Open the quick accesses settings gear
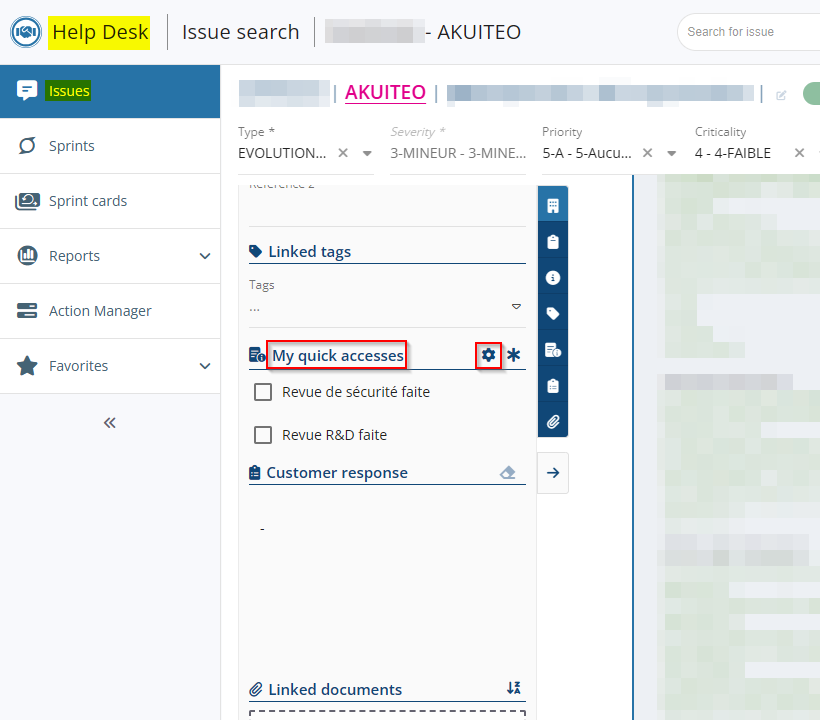 [x=488, y=355]
